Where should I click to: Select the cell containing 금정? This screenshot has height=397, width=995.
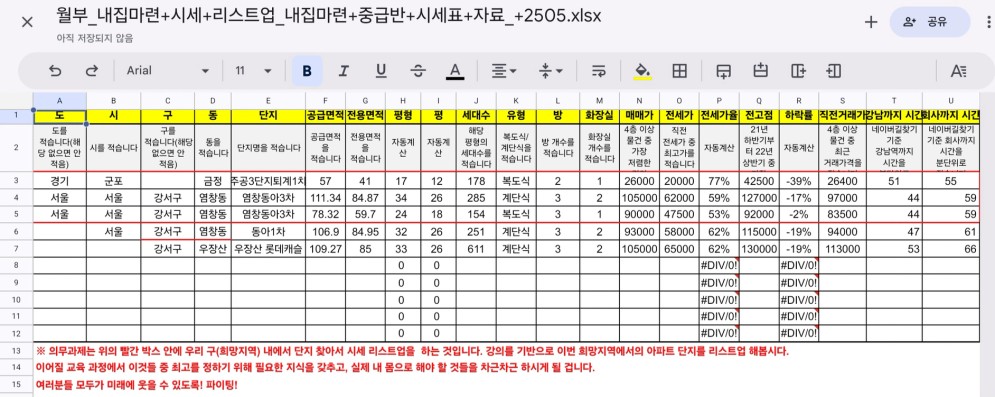[x=213, y=181]
